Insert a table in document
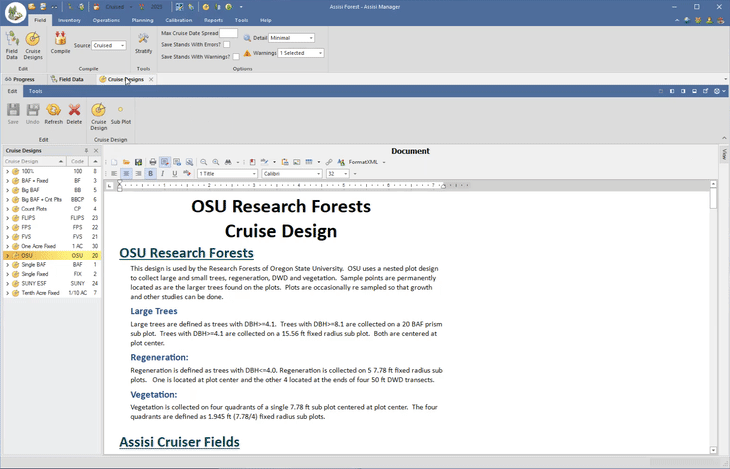730x469 pixels. 309,162
